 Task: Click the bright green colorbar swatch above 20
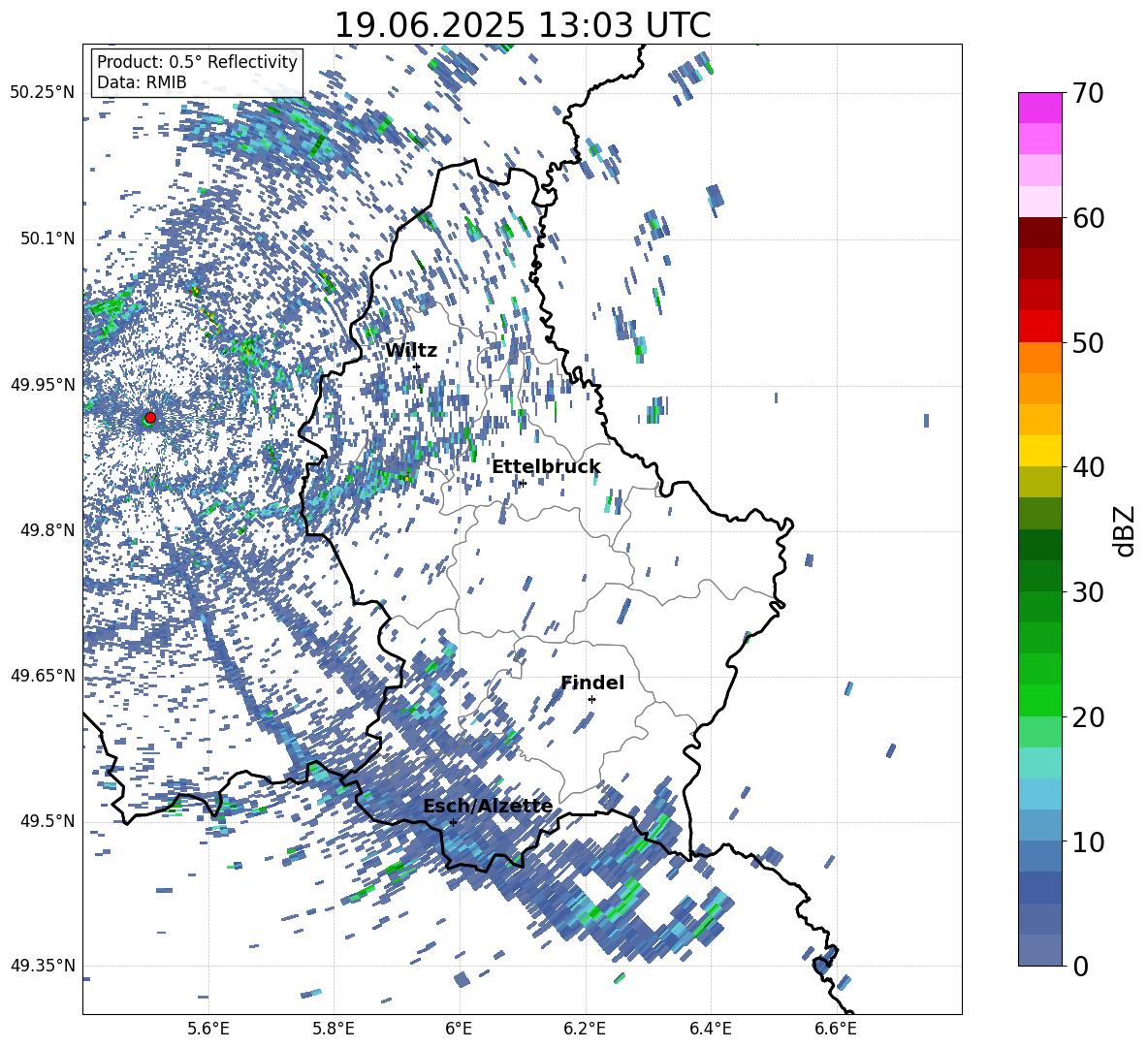pyautogui.click(x=1039, y=700)
